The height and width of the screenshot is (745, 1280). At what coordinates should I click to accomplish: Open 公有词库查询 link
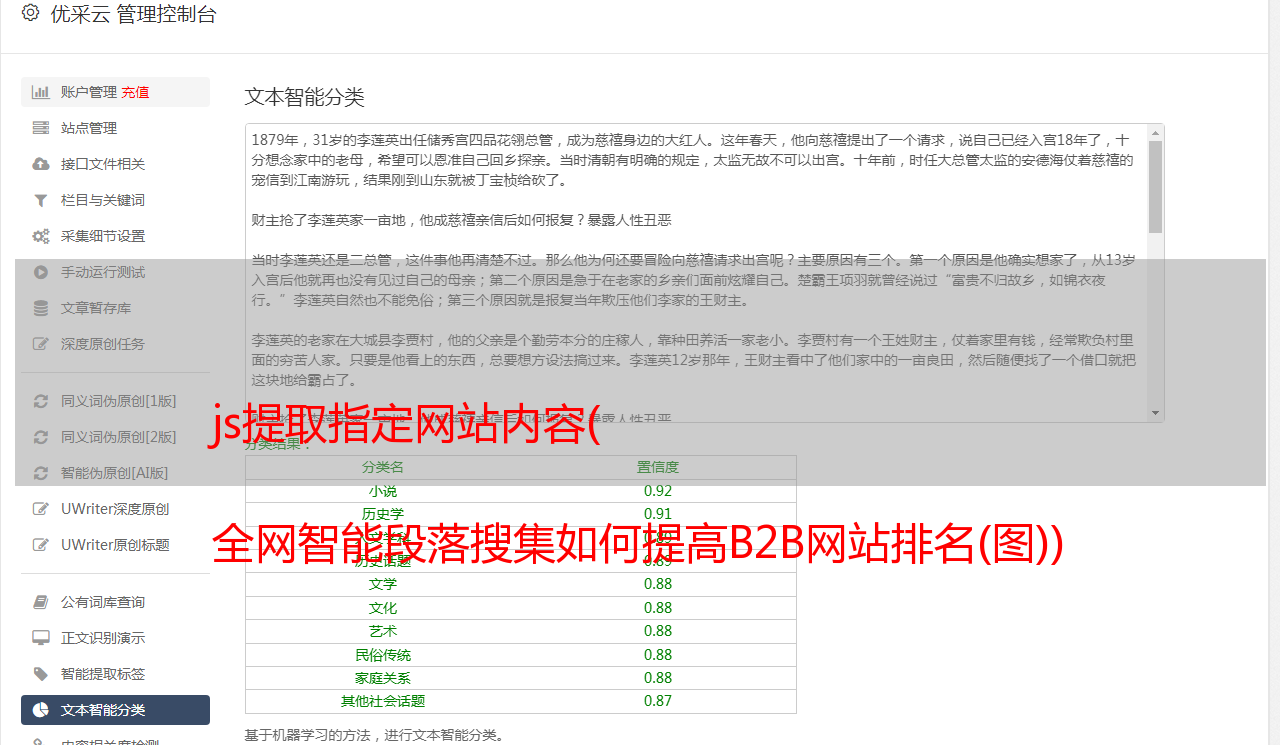point(103,602)
